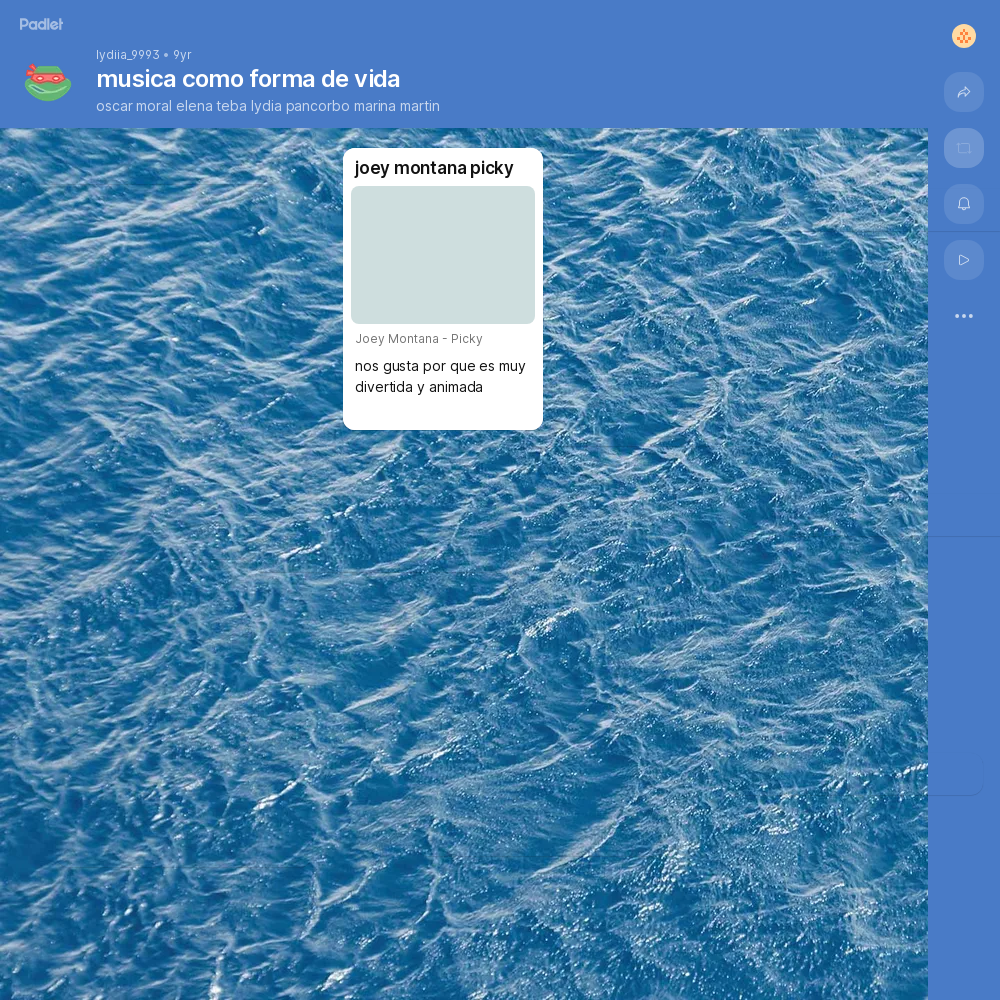Select post text nos gusta por que
Screen dimensions: 1000x1000
click(440, 376)
